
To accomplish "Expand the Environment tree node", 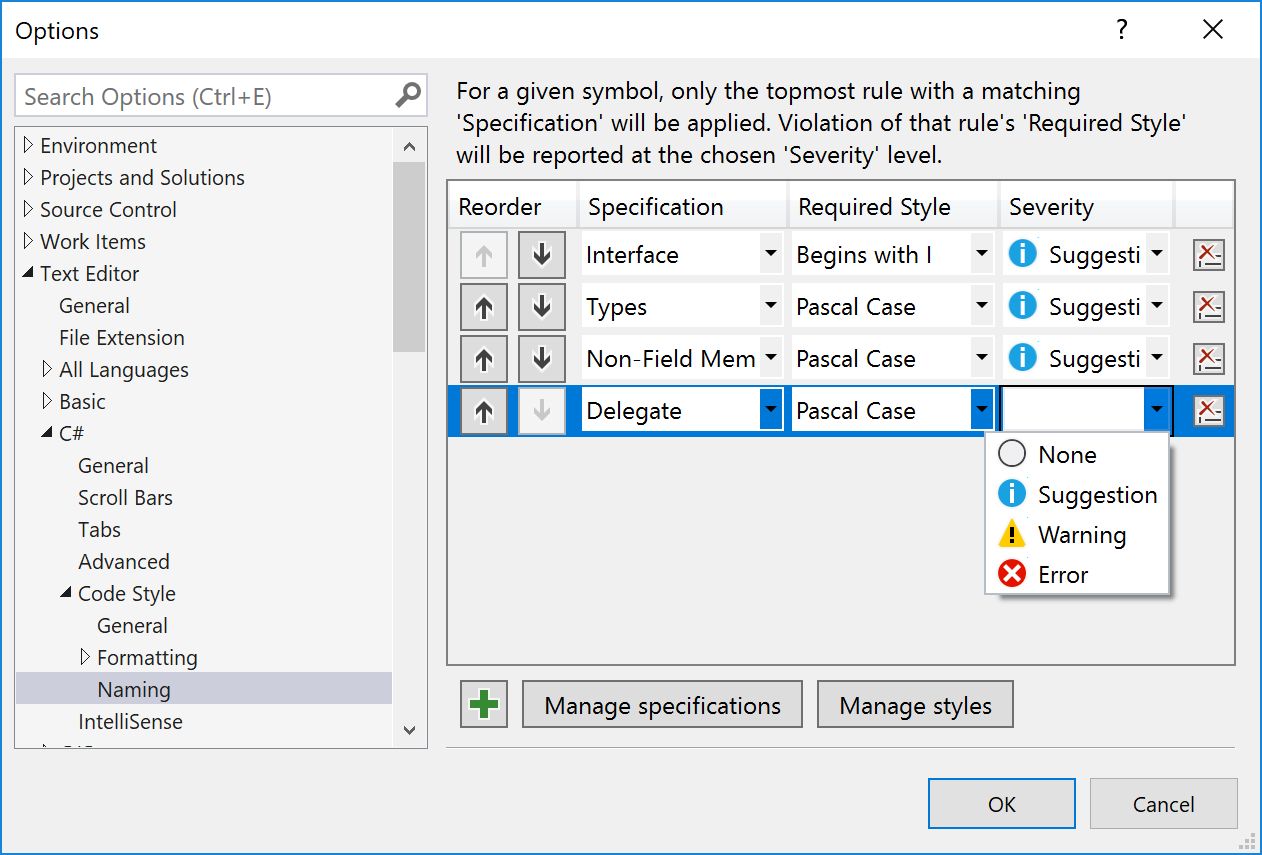I will pos(28,146).
